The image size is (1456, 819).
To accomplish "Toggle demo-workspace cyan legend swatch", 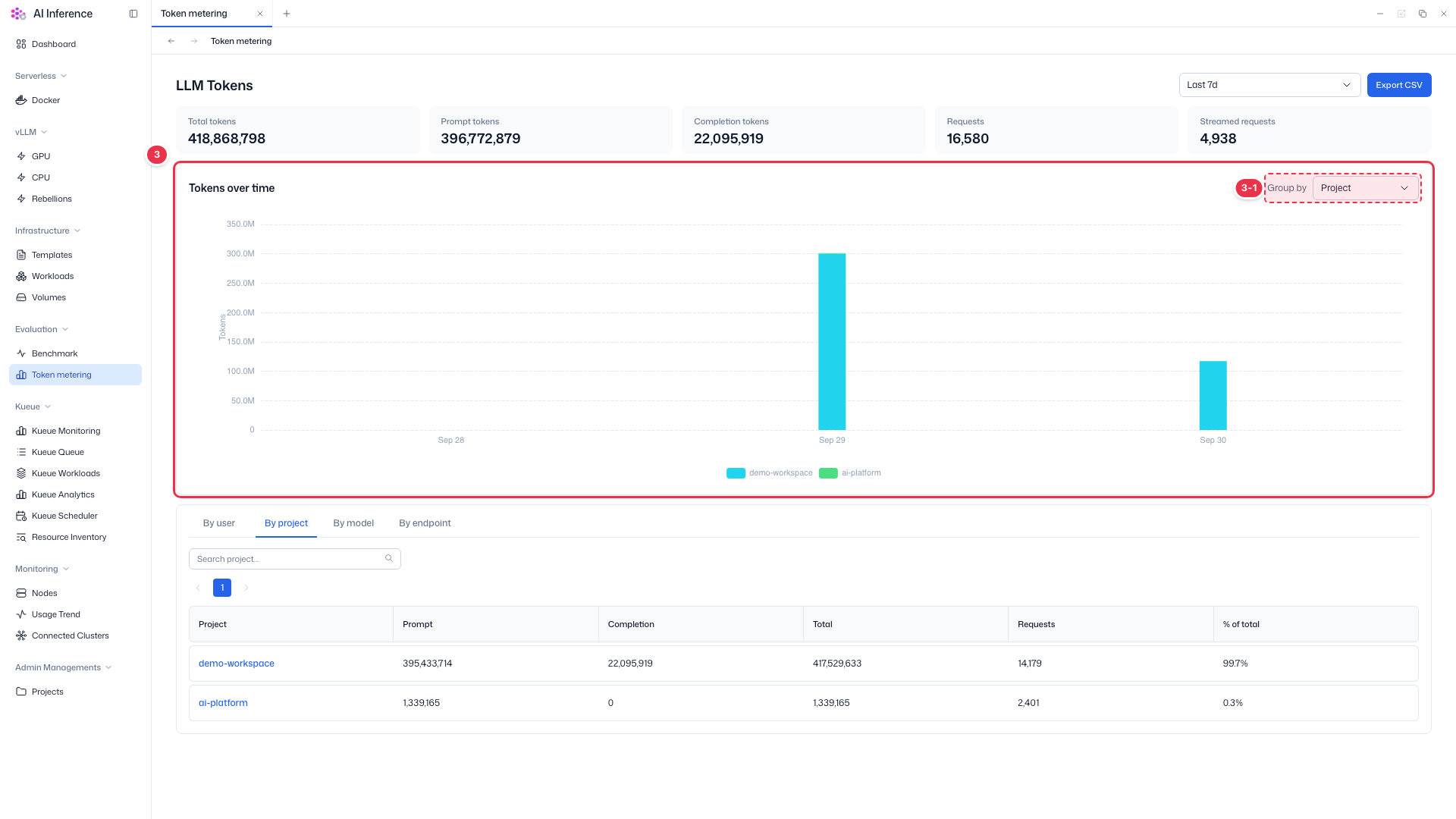I will point(736,473).
